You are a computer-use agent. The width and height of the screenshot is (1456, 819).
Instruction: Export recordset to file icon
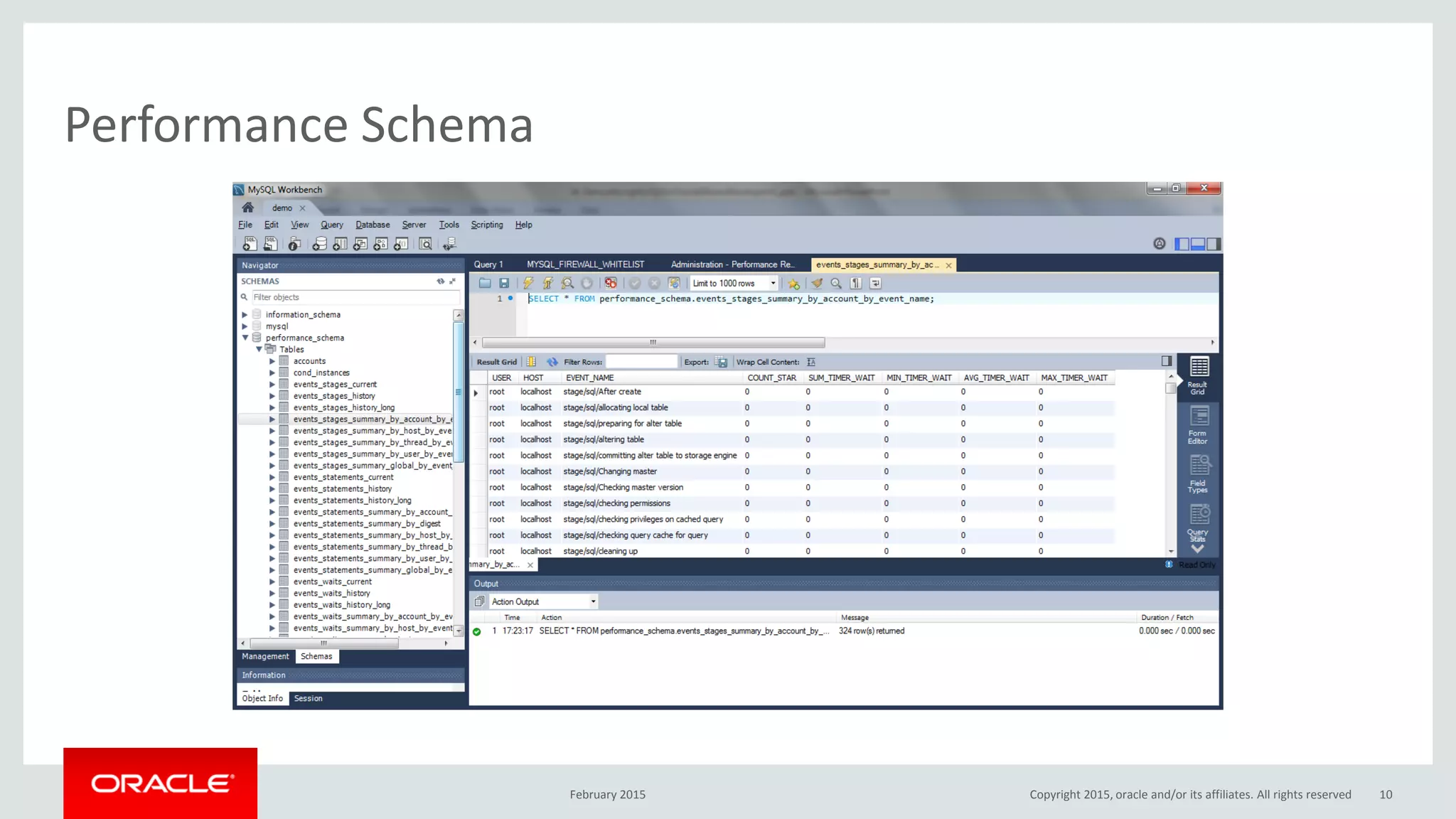[x=721, y=362]
